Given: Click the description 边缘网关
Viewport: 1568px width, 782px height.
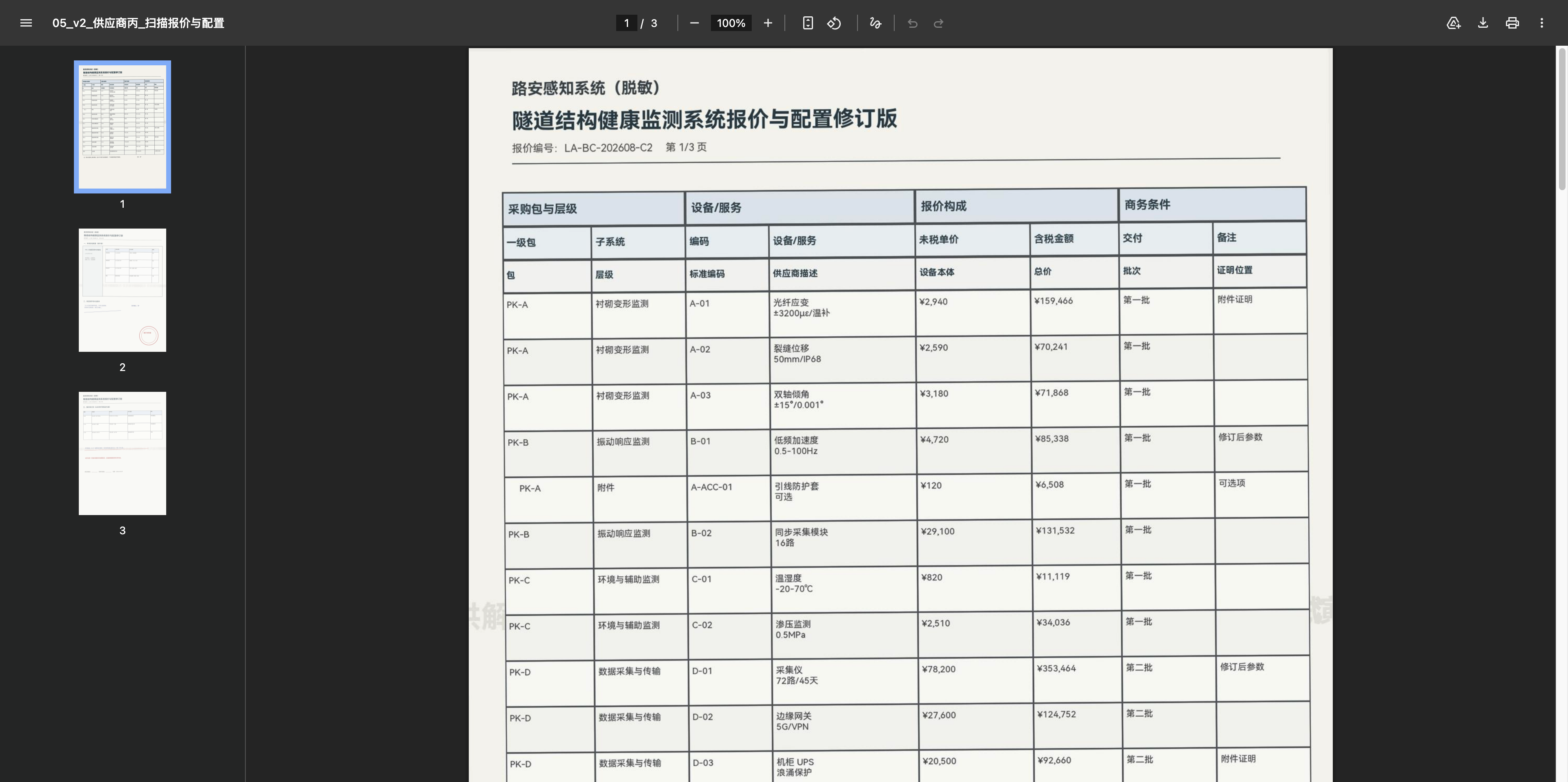Looking at the screenshot, I should pos(794,715).
